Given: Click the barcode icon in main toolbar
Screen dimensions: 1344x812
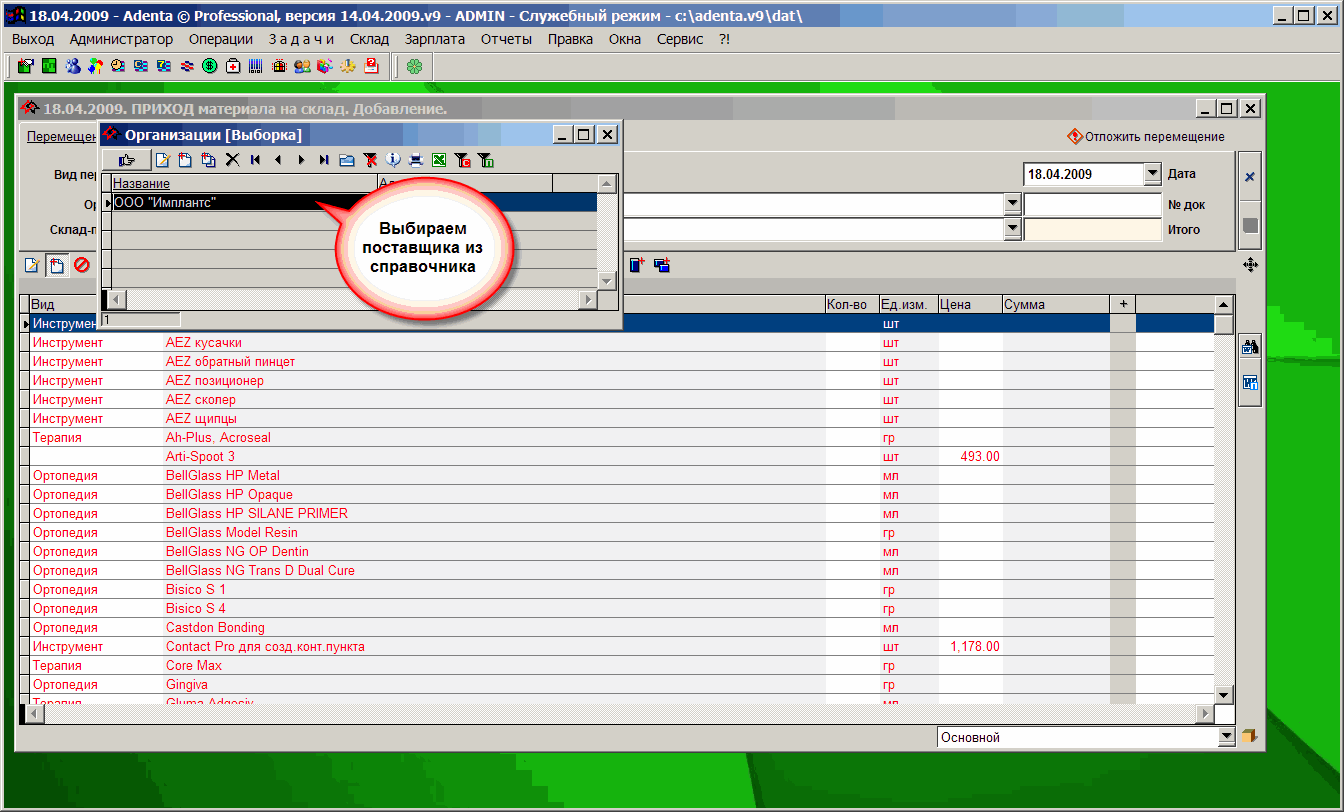Looking at the screenshot, I should [256, 66].
